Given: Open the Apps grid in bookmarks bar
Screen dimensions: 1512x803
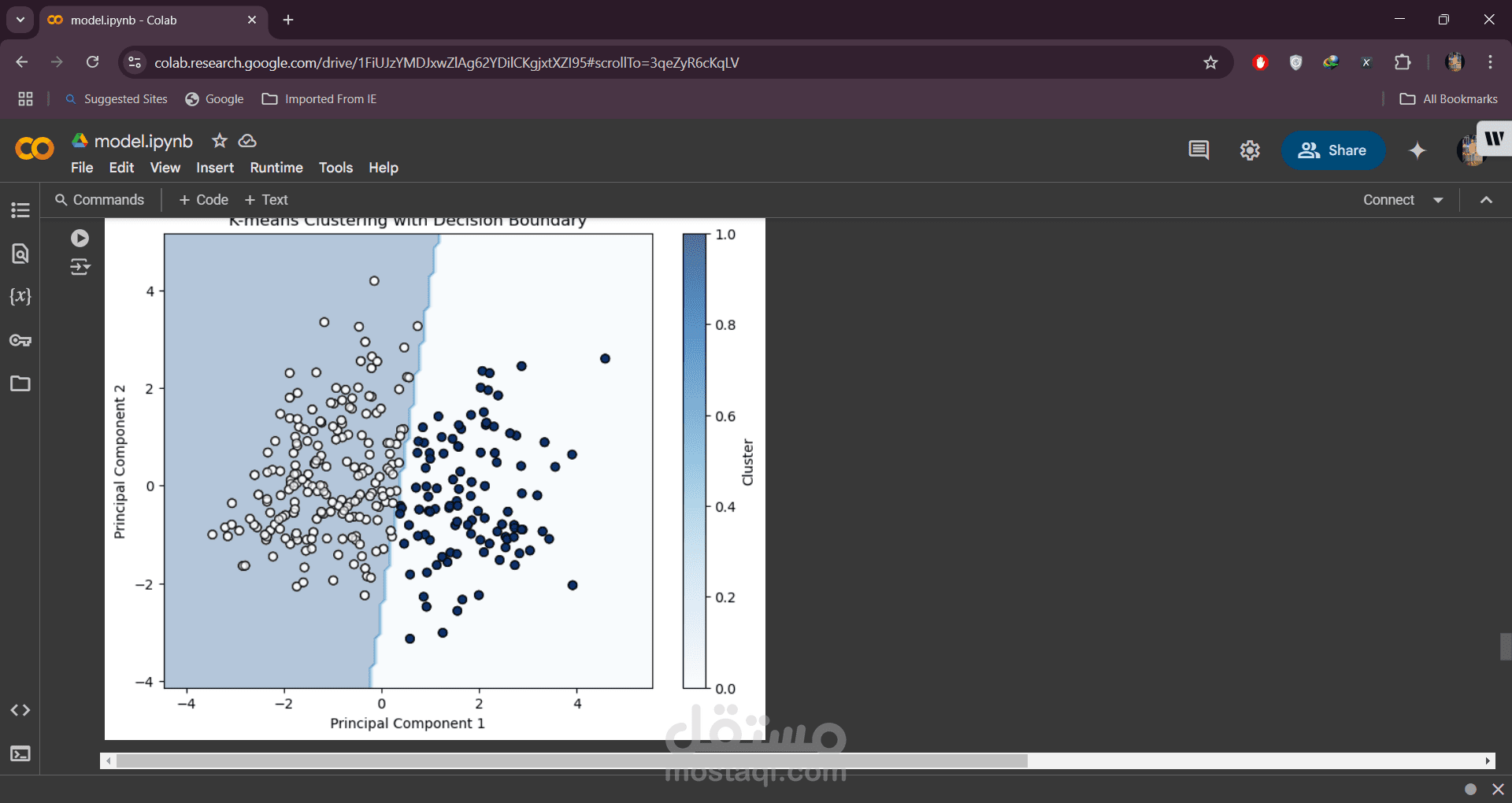Looking at the screenshot, I should tap(25, 99).
